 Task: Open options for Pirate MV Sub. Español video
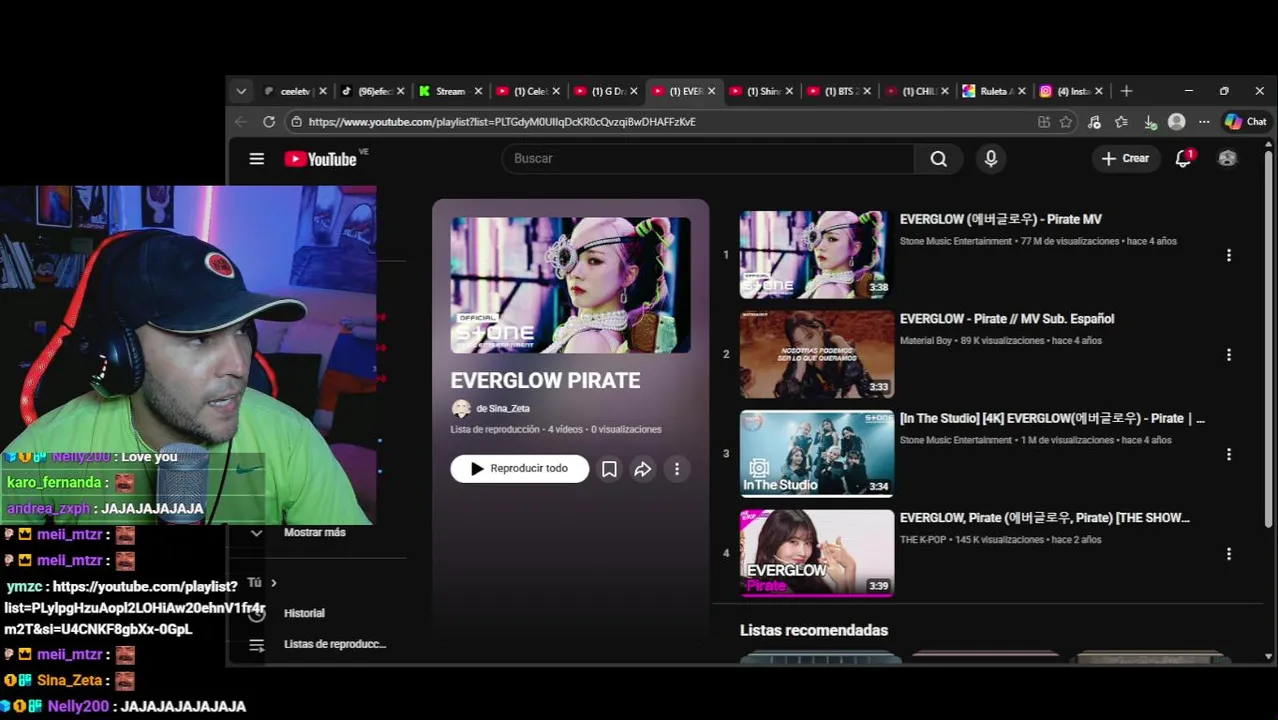click(1229, 354)
